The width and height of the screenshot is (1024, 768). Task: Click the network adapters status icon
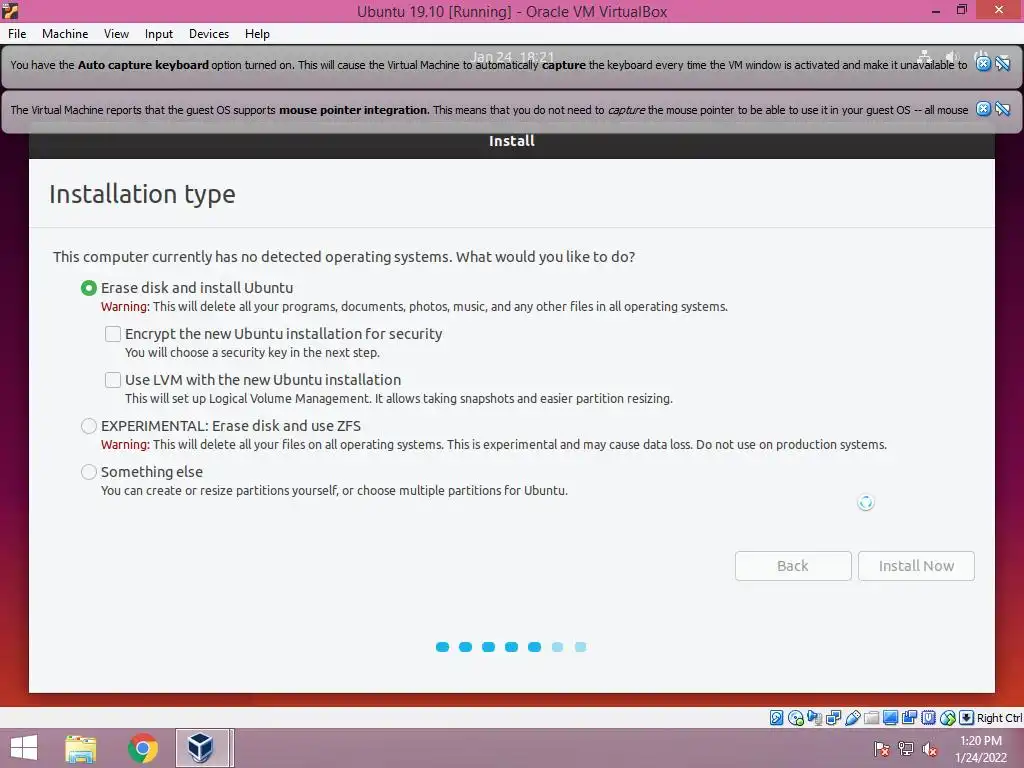click(x=833, y=718)
